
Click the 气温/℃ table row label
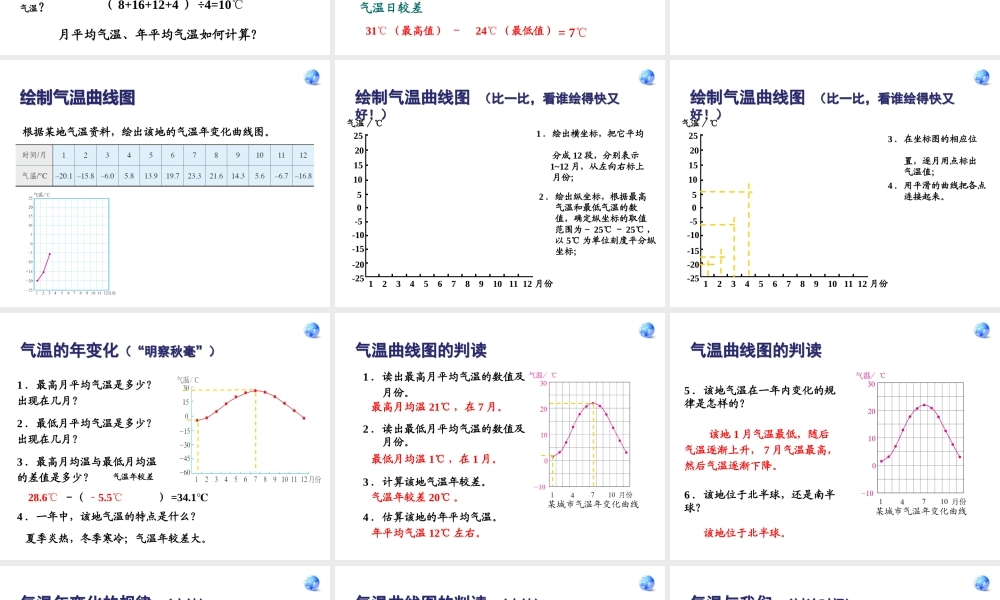pos(34,176)
